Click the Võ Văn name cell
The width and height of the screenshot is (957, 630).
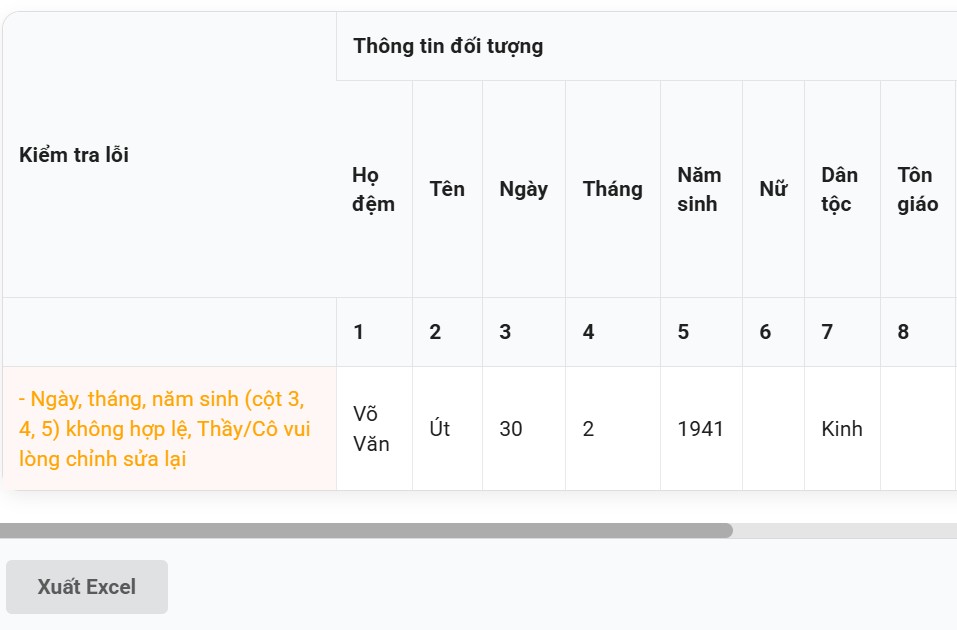pyautogui.click(x=371, y=429)
